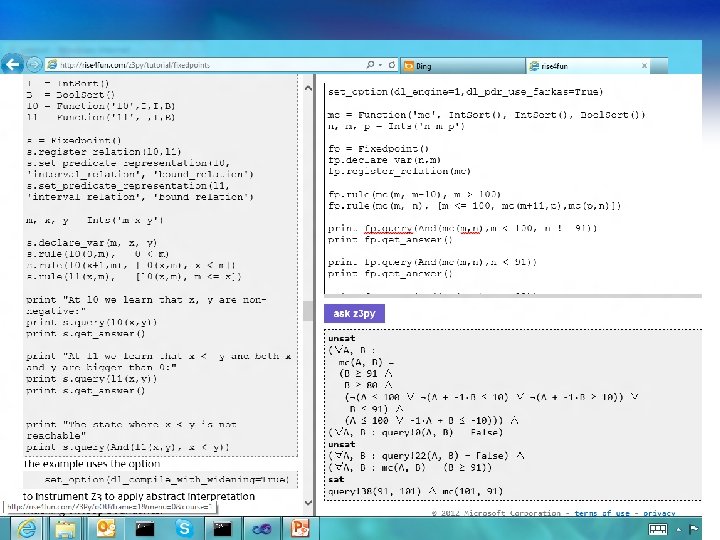Click the first 'print fp.get_answer()' line
Screen dimensions: 720x540
tap(390, 240)
